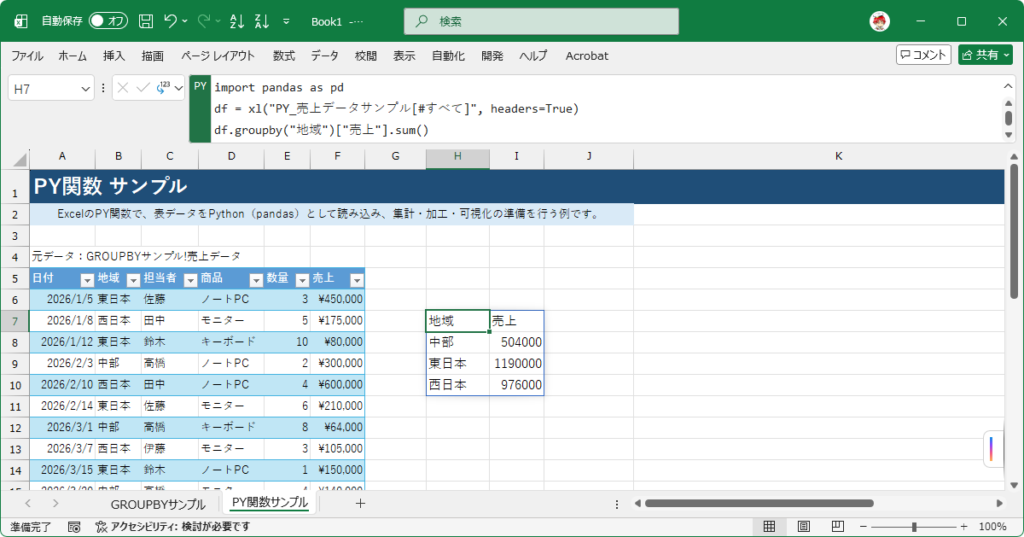
Task: Click the 検索 search box
Action: click(x=541, y=21)
